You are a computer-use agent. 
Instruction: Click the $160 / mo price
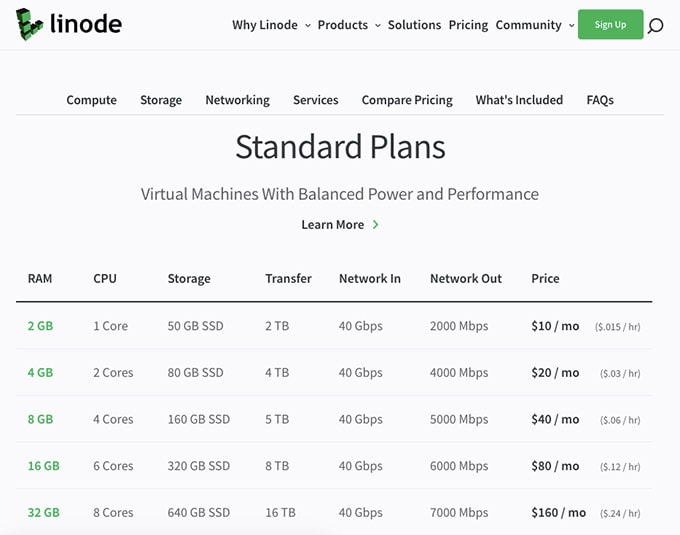pyautogui.click(x=559, y=513)
